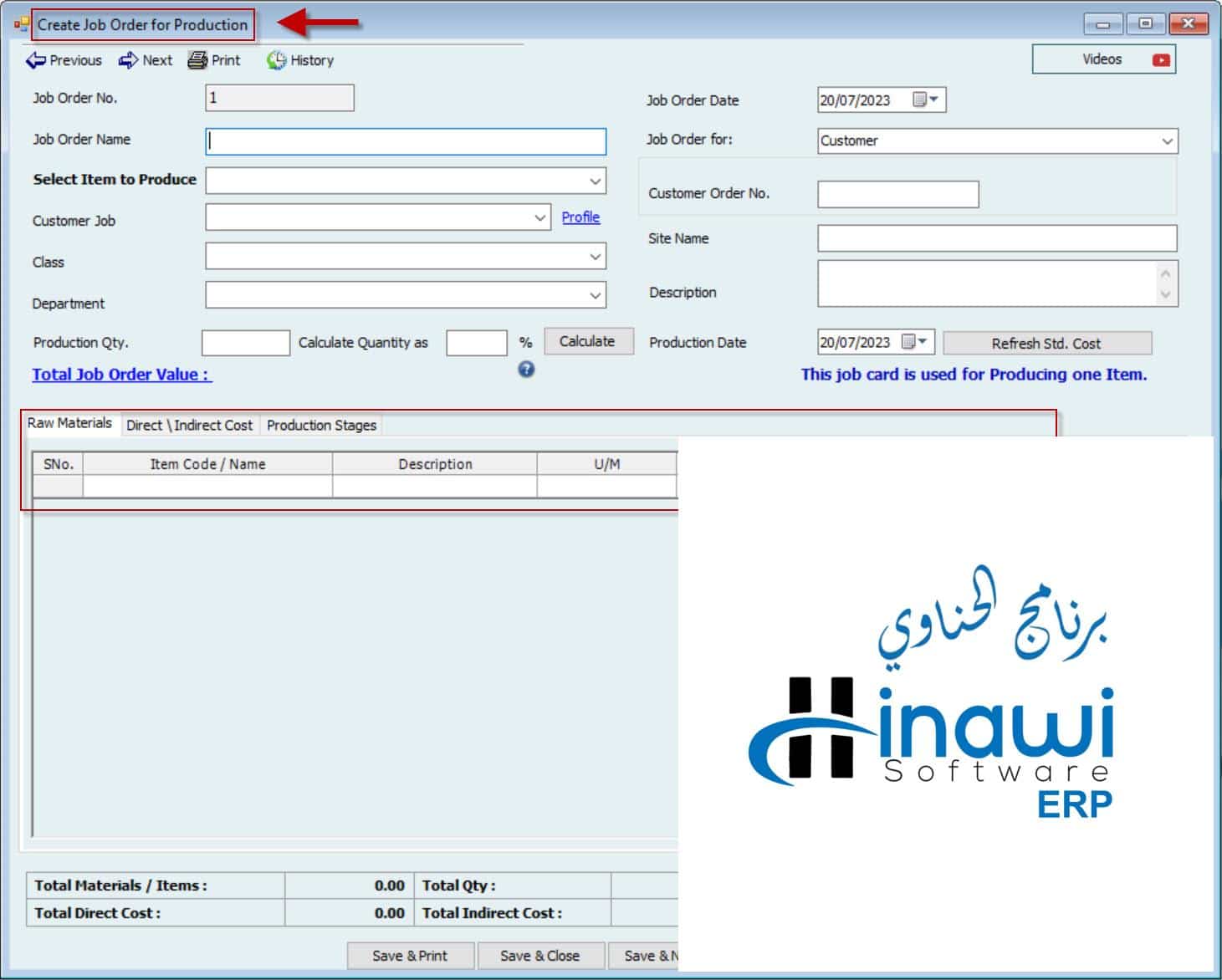Go to Next job order
Image resolution: width=1222 pixels, height=980 pixels.
coord(146,60)
